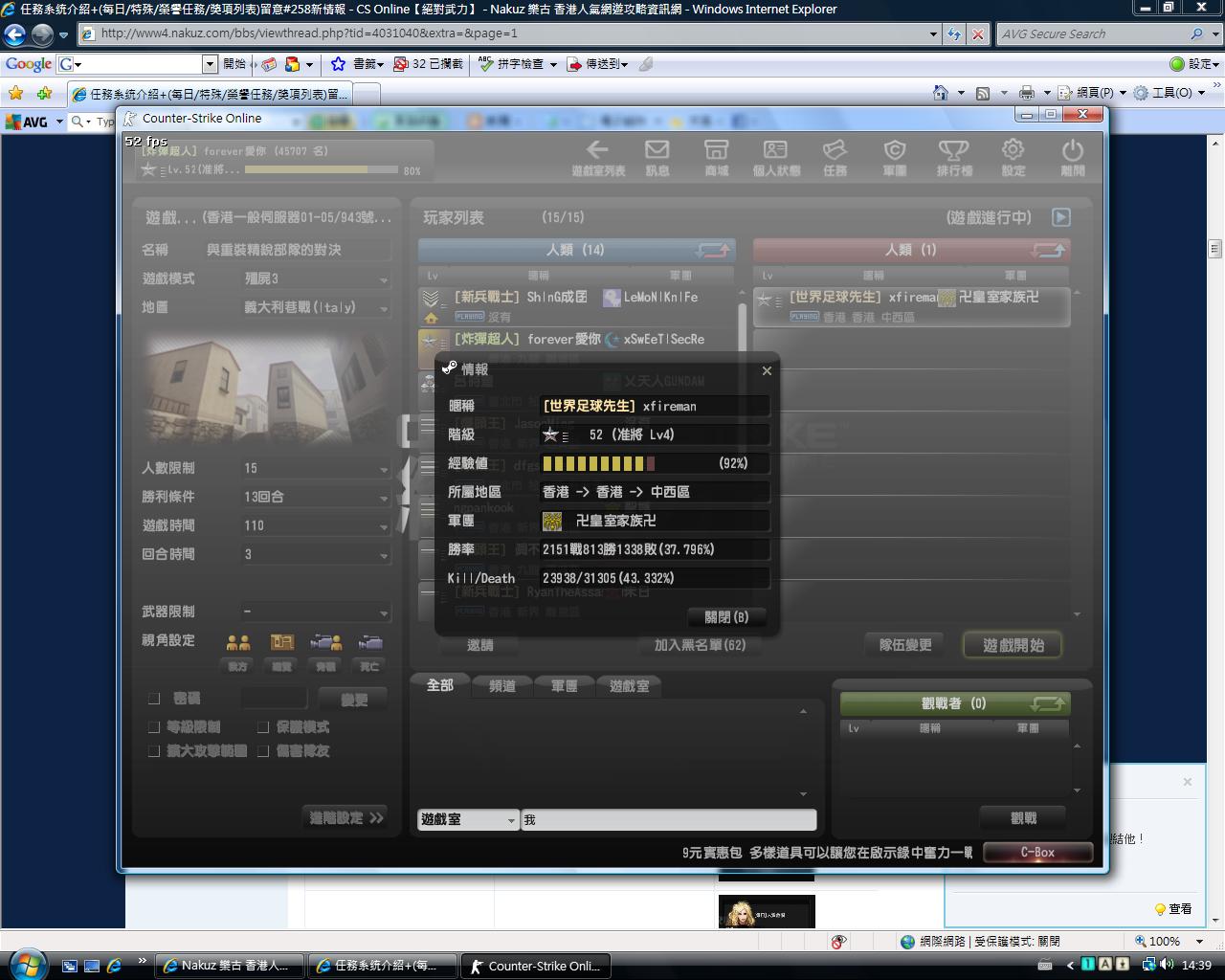
Task: Click the 觀戰 spectate button
Action: point(1024,818)
